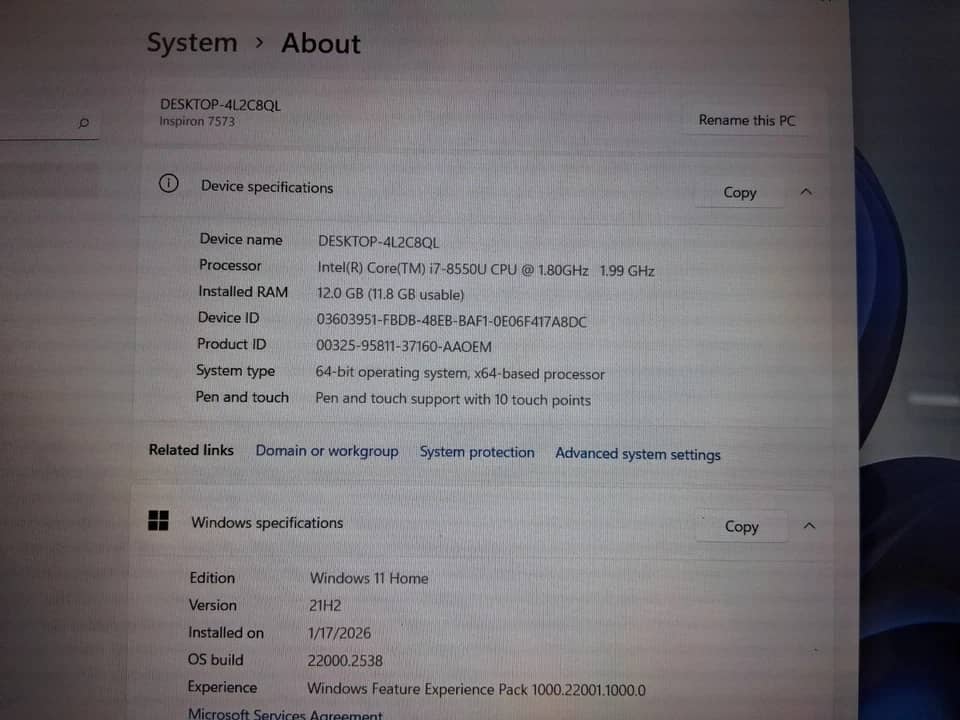
Task: Select the 12.0 GB (11.8 GB usable) value
Action: 390,294
